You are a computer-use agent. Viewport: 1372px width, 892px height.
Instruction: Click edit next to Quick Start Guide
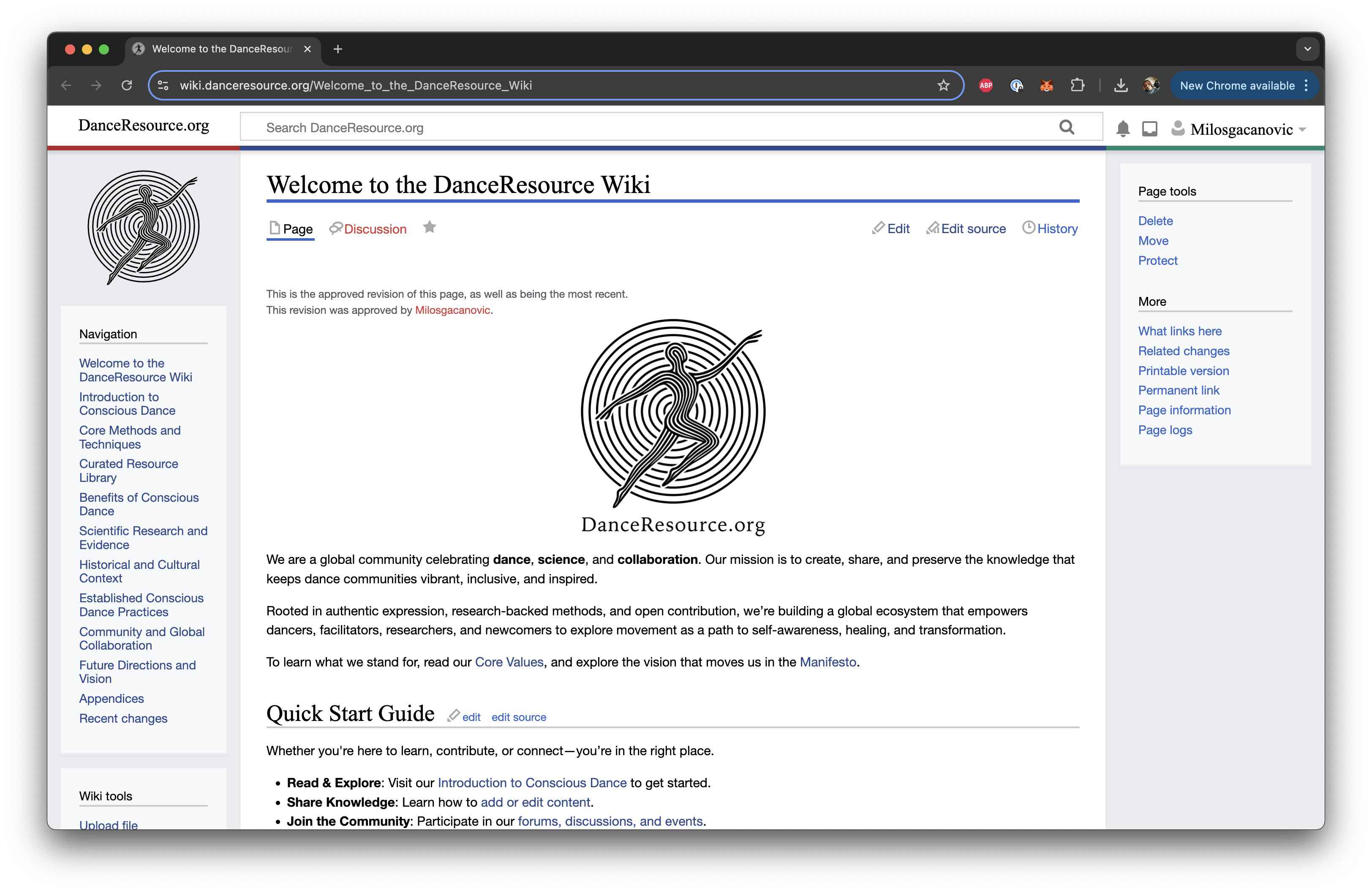pos(471,717)
